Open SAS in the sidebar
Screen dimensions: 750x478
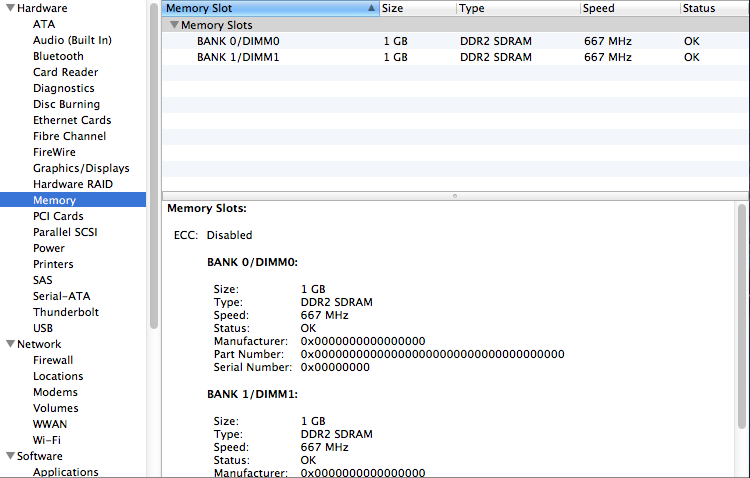click(43, 280)
